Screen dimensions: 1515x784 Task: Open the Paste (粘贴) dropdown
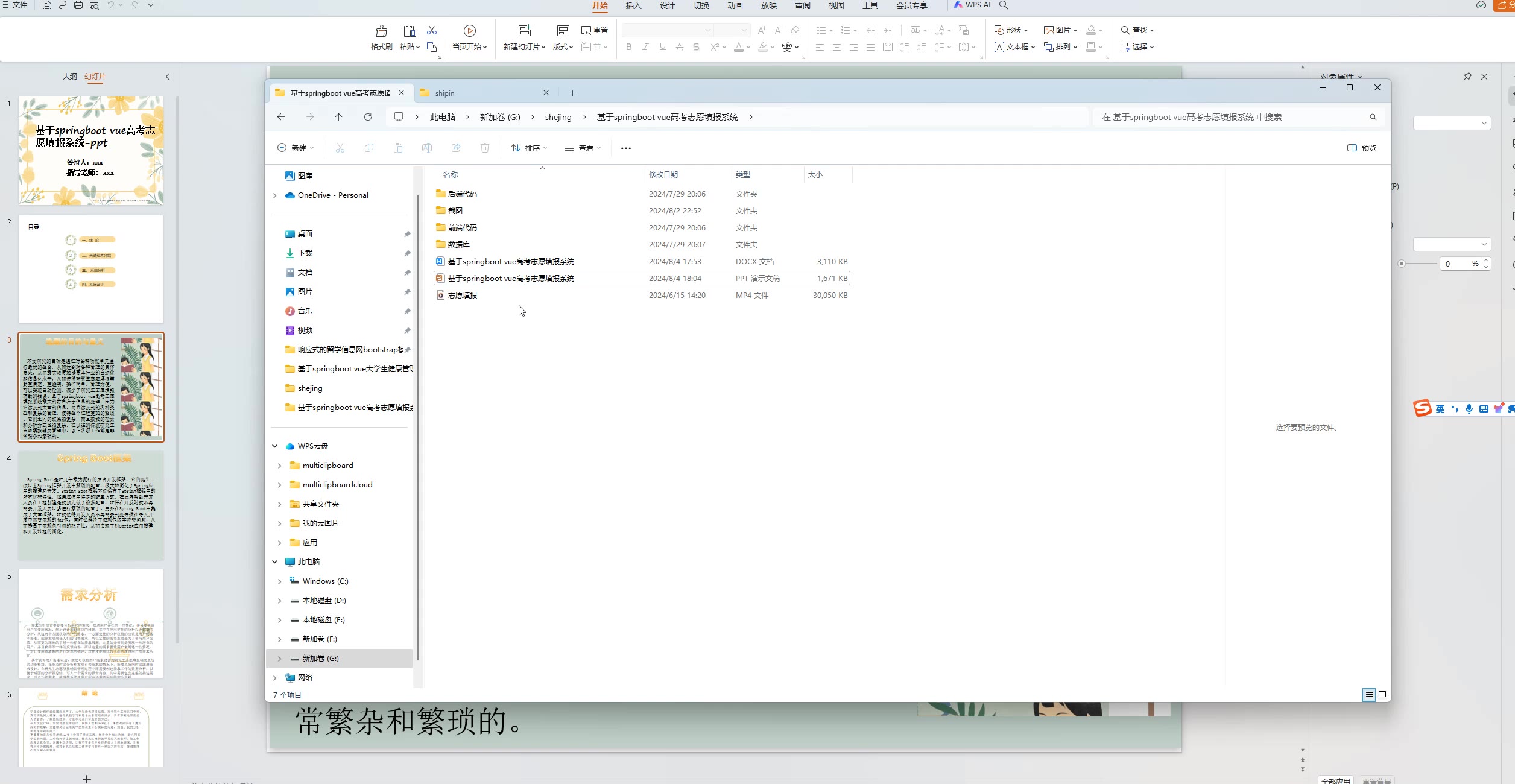[410, 47]
